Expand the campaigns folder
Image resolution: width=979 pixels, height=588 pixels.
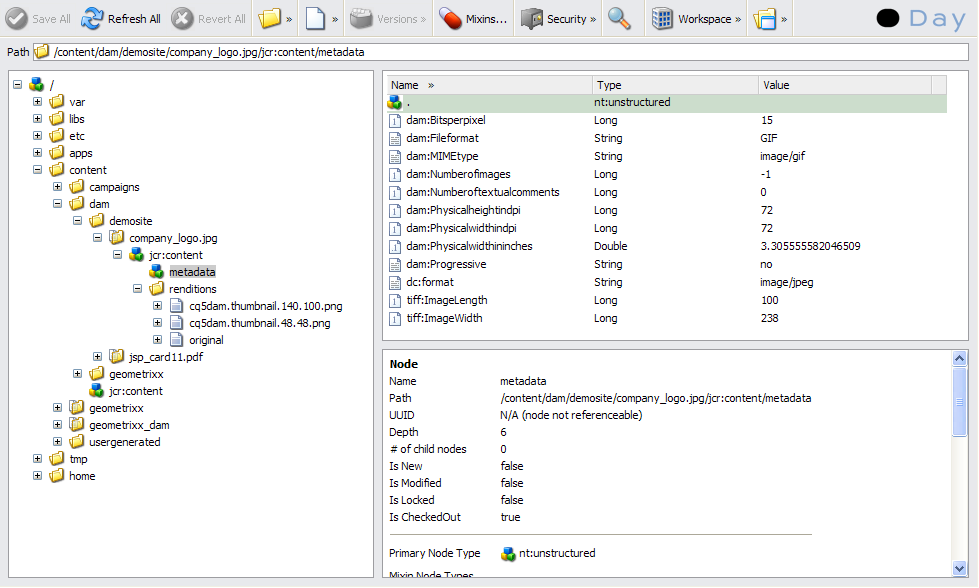pos(57,187)
